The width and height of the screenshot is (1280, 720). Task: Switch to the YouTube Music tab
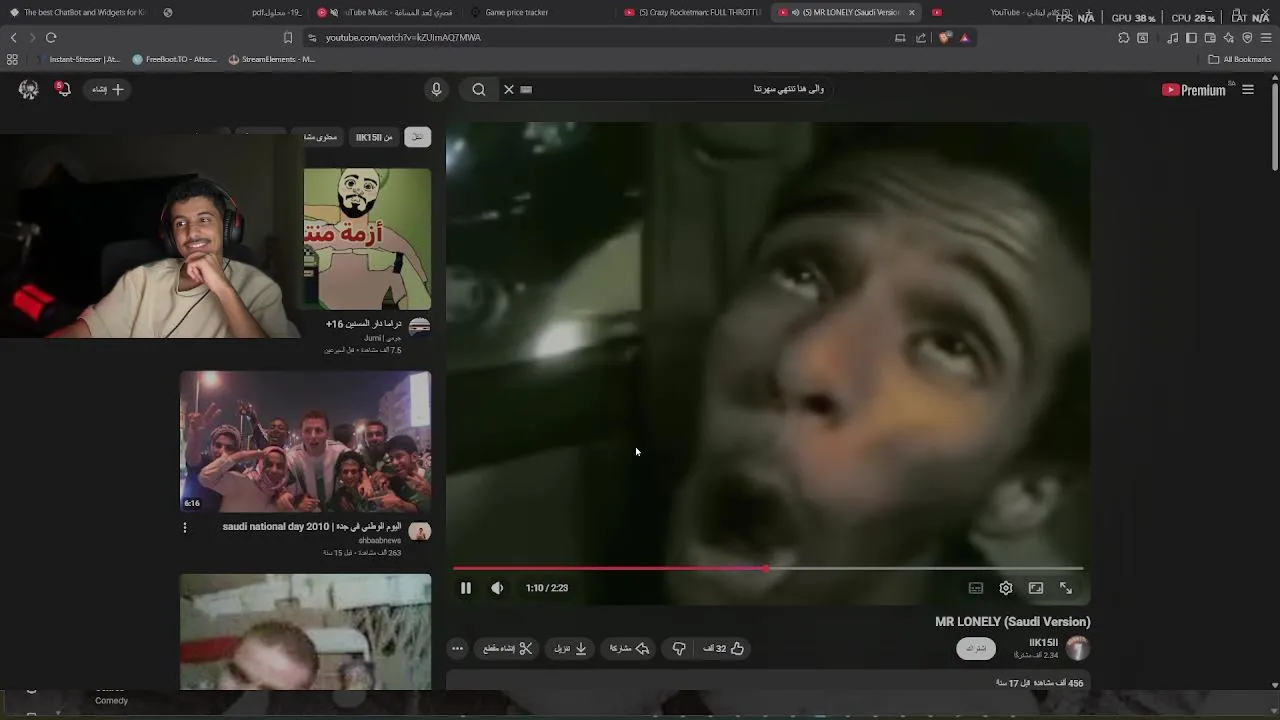[386, 12]
